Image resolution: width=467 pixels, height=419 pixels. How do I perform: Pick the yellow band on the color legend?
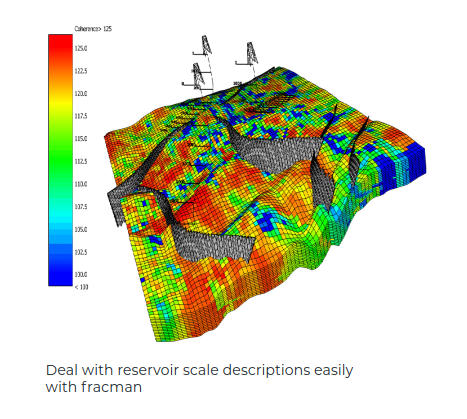60,103
